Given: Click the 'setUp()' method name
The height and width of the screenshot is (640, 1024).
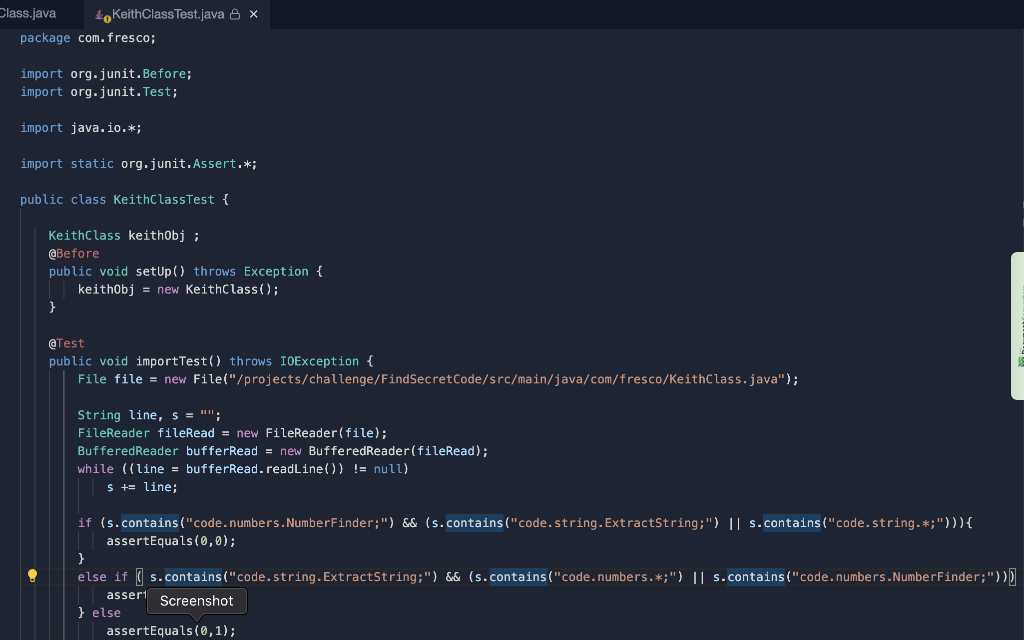Looking at the screenshot, I should (x=161, y=271).
